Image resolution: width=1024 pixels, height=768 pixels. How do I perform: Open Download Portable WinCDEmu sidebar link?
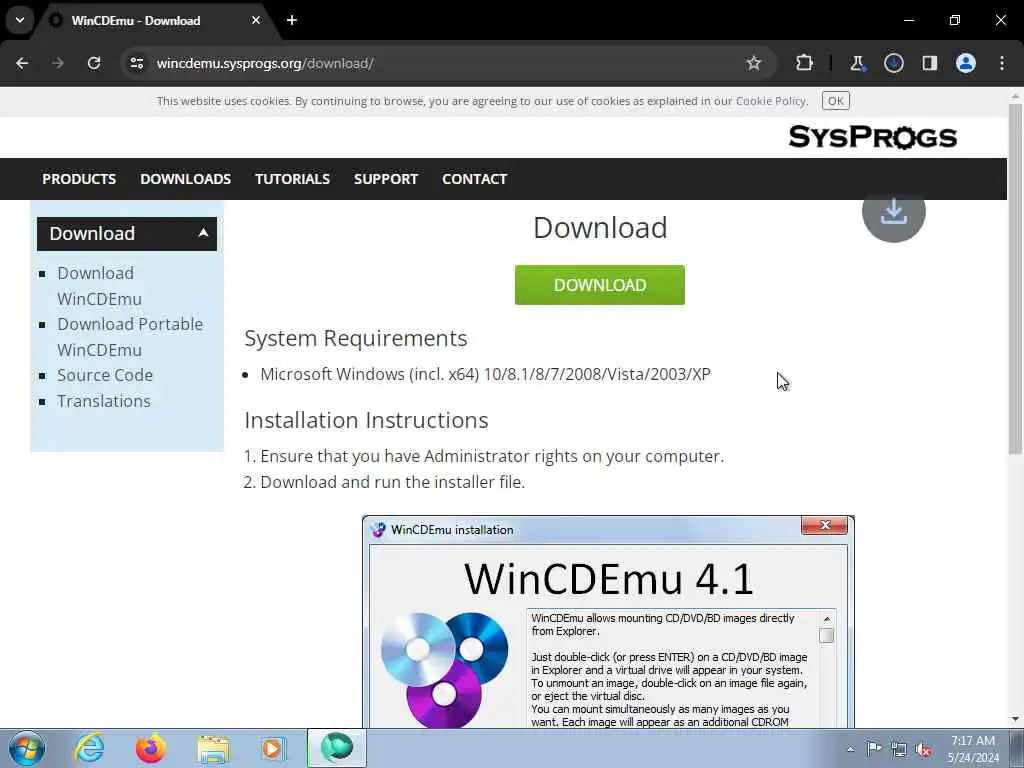pyautogui.click(x=130, y=337)
